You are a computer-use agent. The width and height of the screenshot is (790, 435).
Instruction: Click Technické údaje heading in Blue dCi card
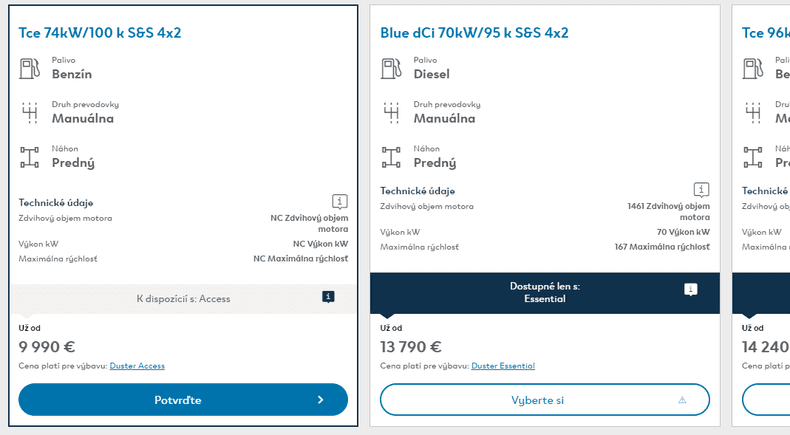[417, 191]
